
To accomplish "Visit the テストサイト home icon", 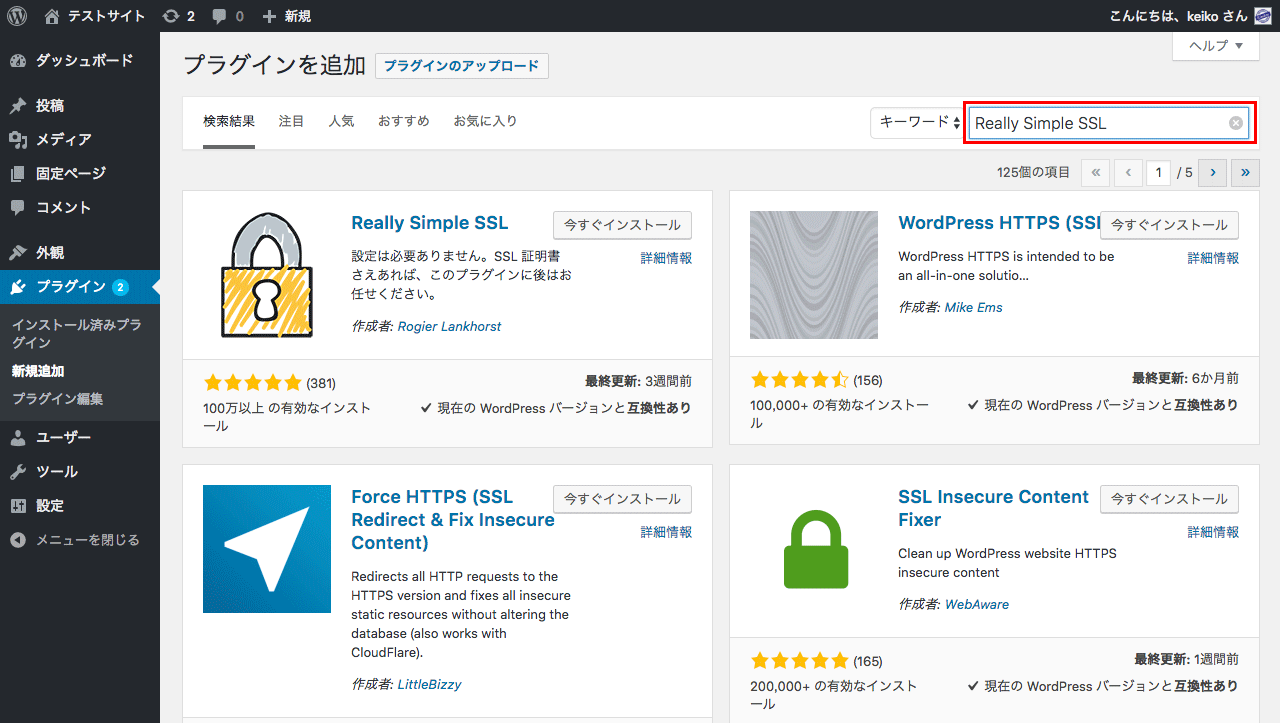I will pyautogui.click(x=52, y=16).
